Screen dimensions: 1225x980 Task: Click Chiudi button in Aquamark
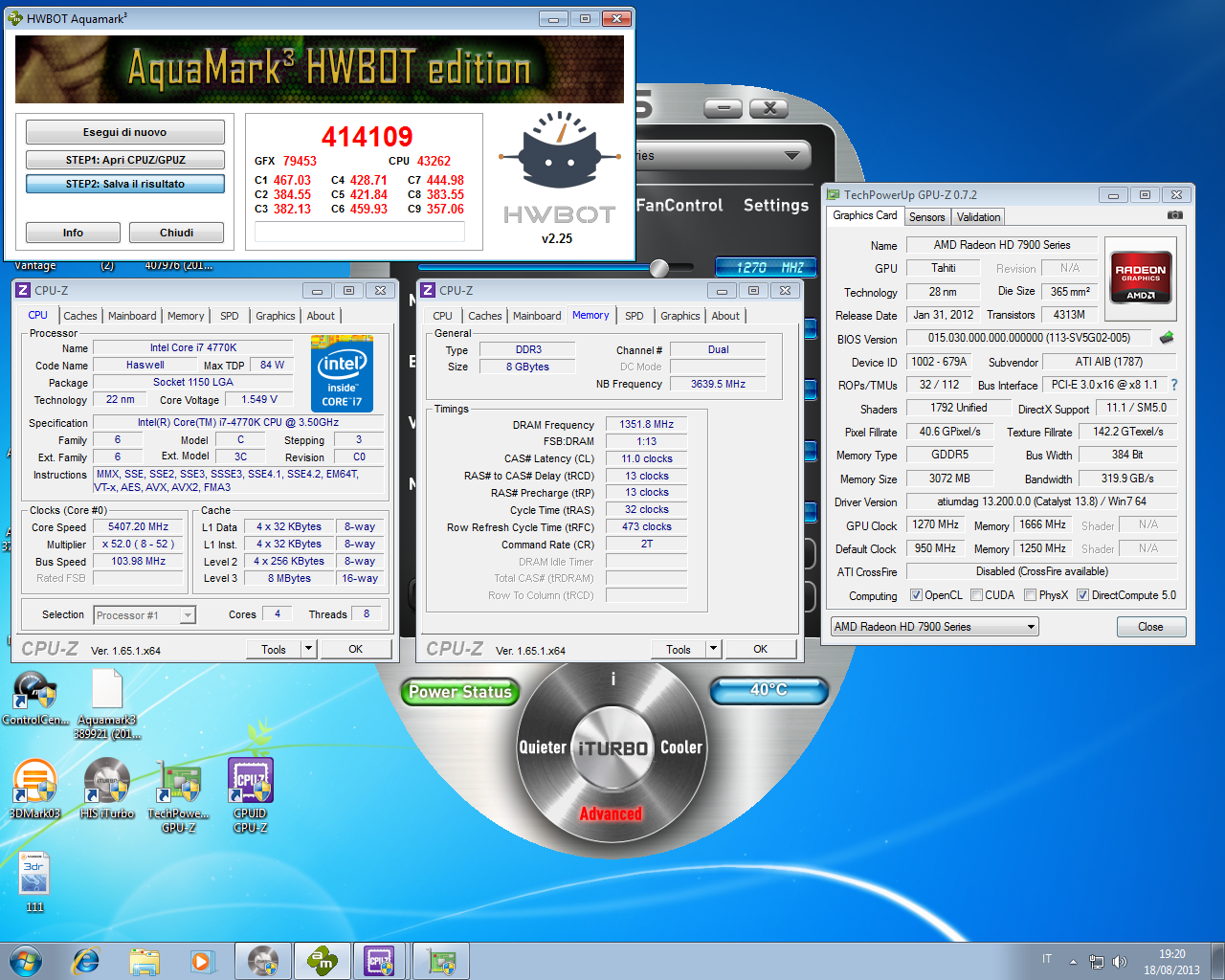(176, 233)
